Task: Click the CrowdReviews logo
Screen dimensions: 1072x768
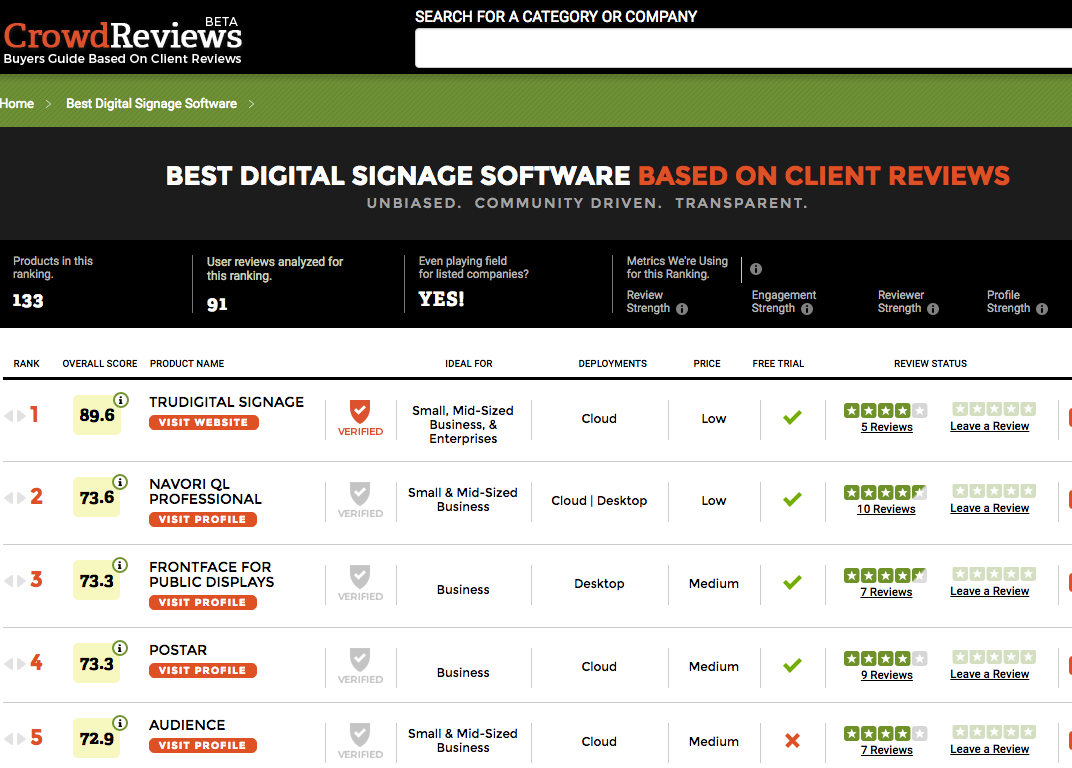Action: pos(122,38)
